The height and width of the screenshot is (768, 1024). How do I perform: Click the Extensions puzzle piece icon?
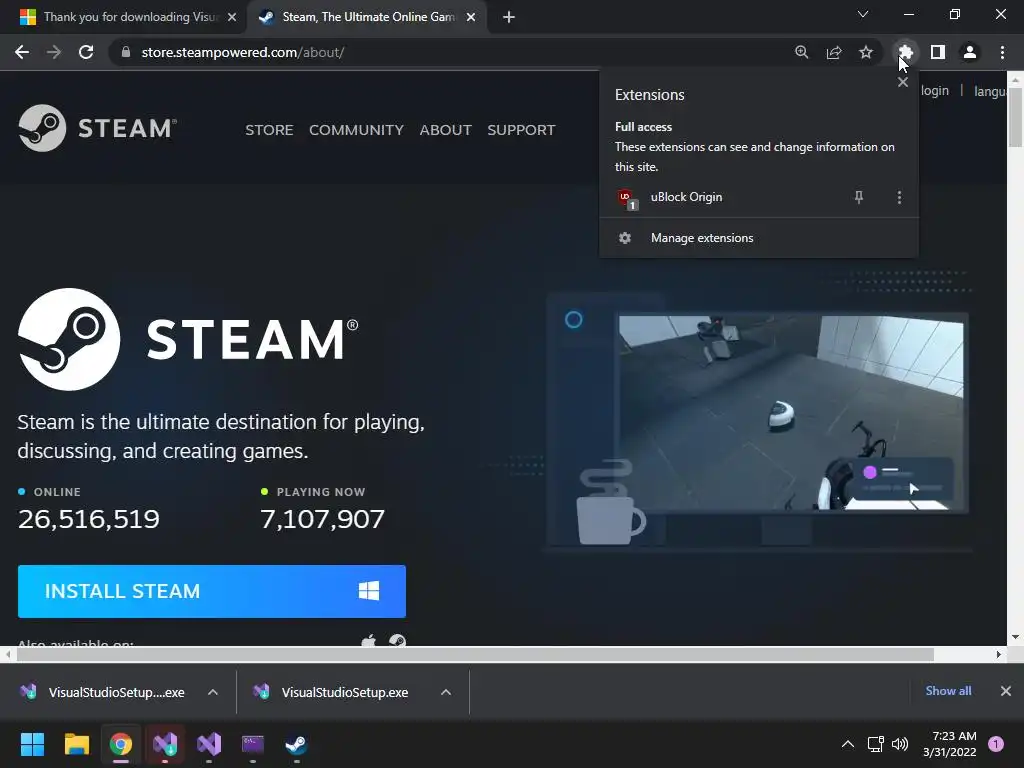(x=905, y=52)
